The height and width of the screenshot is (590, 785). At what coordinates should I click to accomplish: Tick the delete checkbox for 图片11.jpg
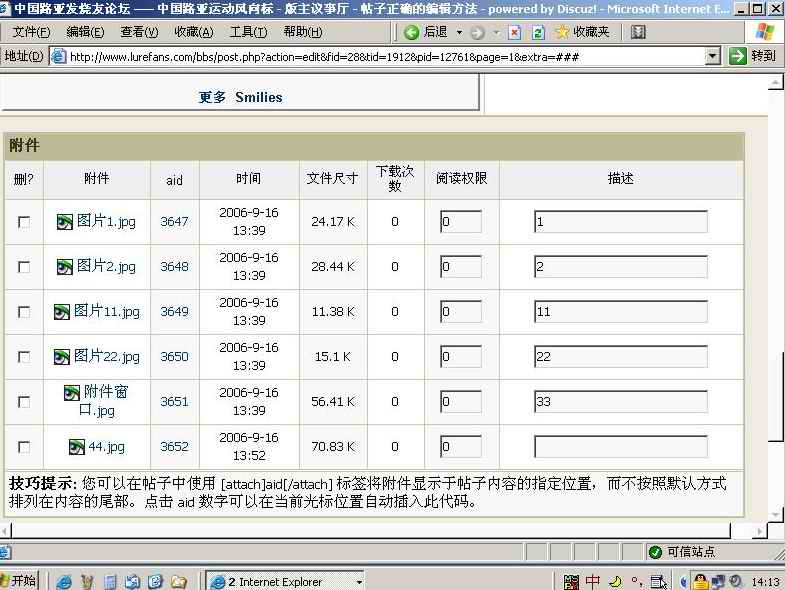point(24,312)
